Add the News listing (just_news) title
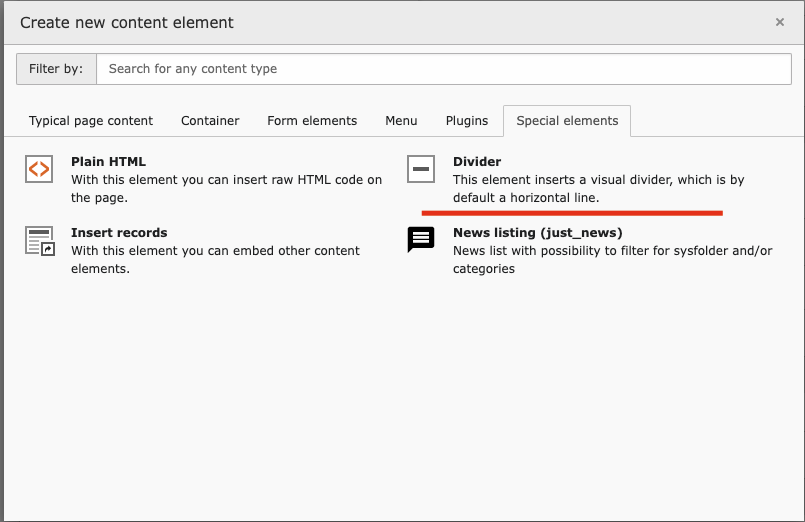This screenshot has width=805, height=522. tap(537, 232)
